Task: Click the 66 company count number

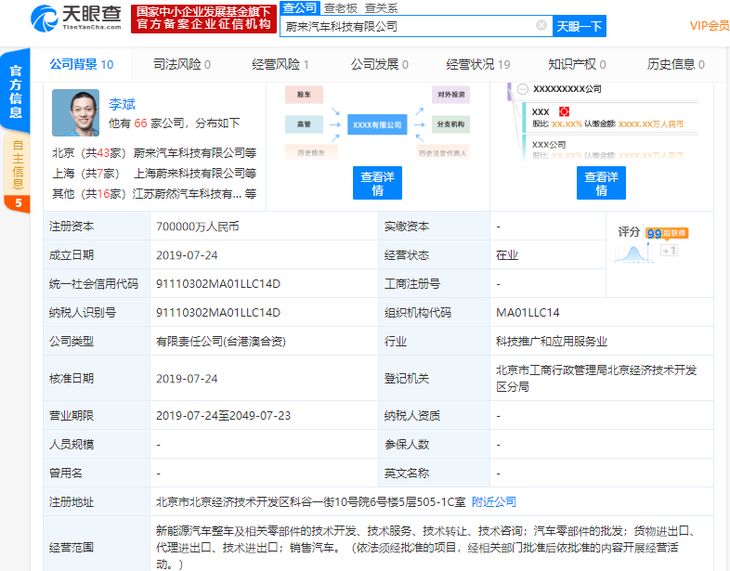Action: tap(140, 123)
